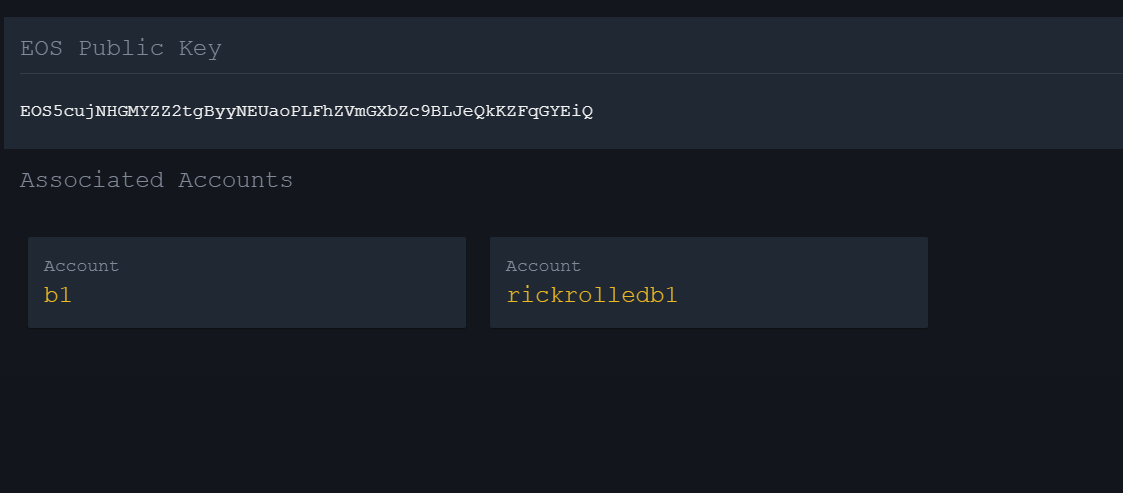Open the rickrolledb1 account link
The height and width of the screenshot is (493, 1123).
pos(592,295)
